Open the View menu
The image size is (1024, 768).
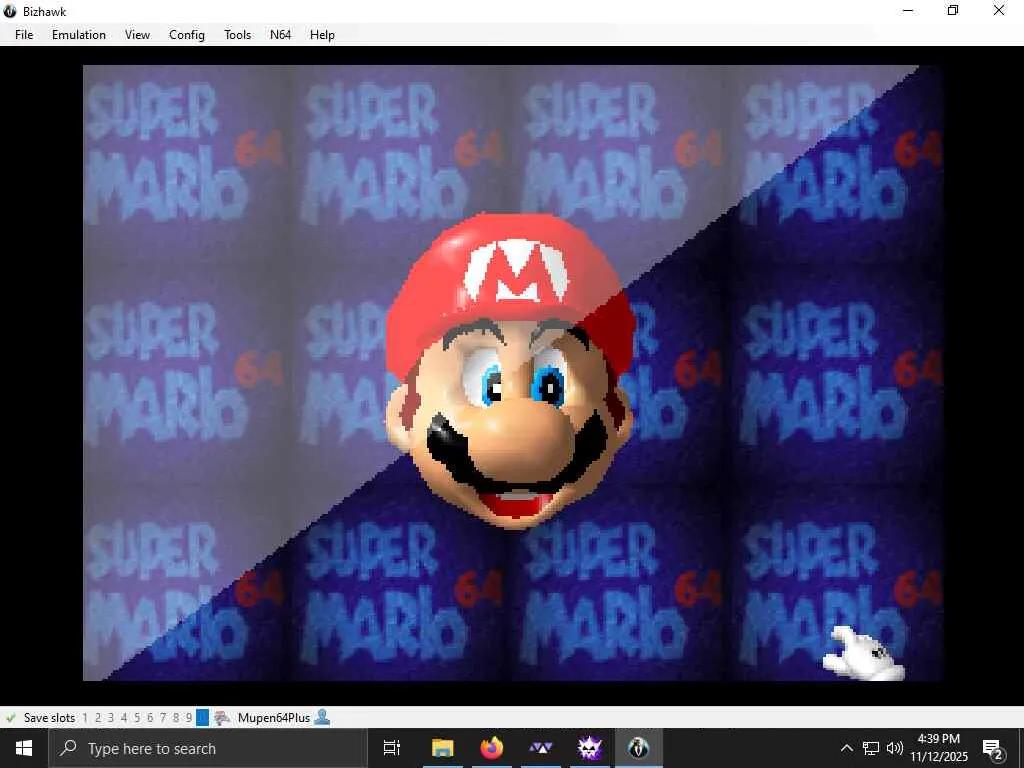(137, 35)
